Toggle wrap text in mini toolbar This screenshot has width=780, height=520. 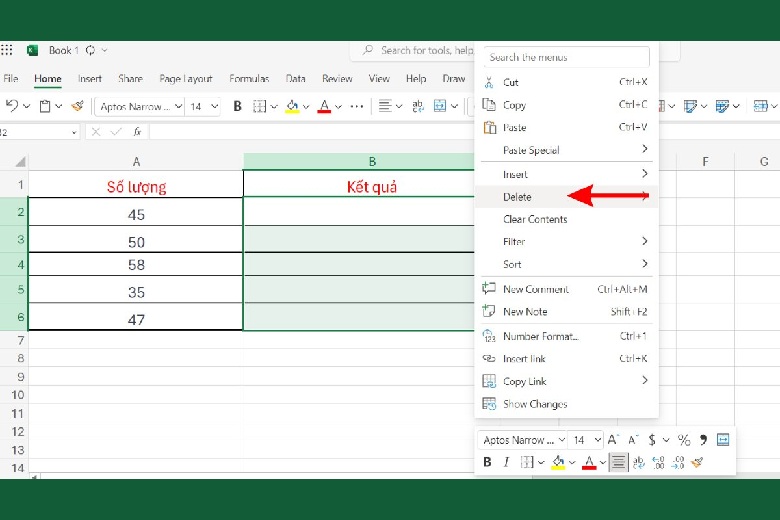(x=639, y=462)
